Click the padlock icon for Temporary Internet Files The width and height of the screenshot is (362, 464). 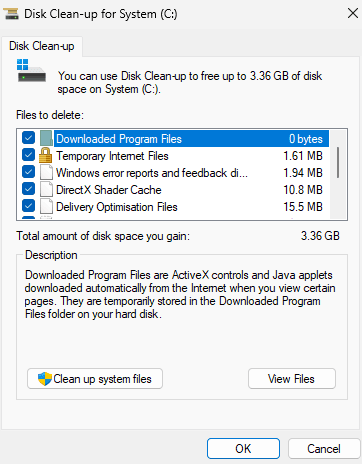point(46,156)
